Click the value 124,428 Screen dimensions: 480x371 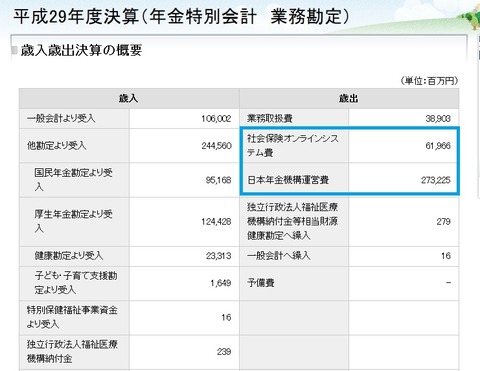coord(216,222)
